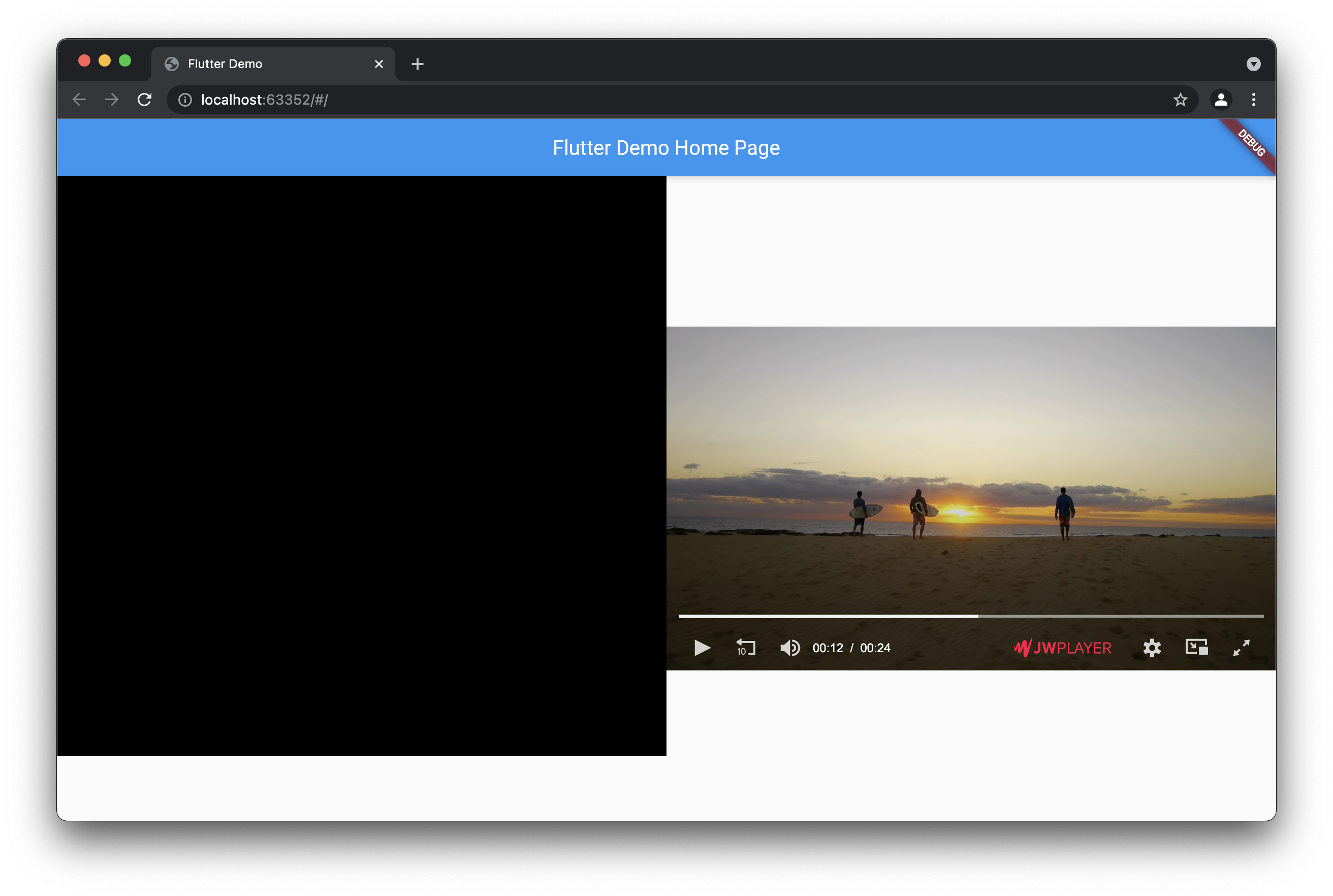
Task: Click the site info icon in address bar
Action: coord(184,99)
